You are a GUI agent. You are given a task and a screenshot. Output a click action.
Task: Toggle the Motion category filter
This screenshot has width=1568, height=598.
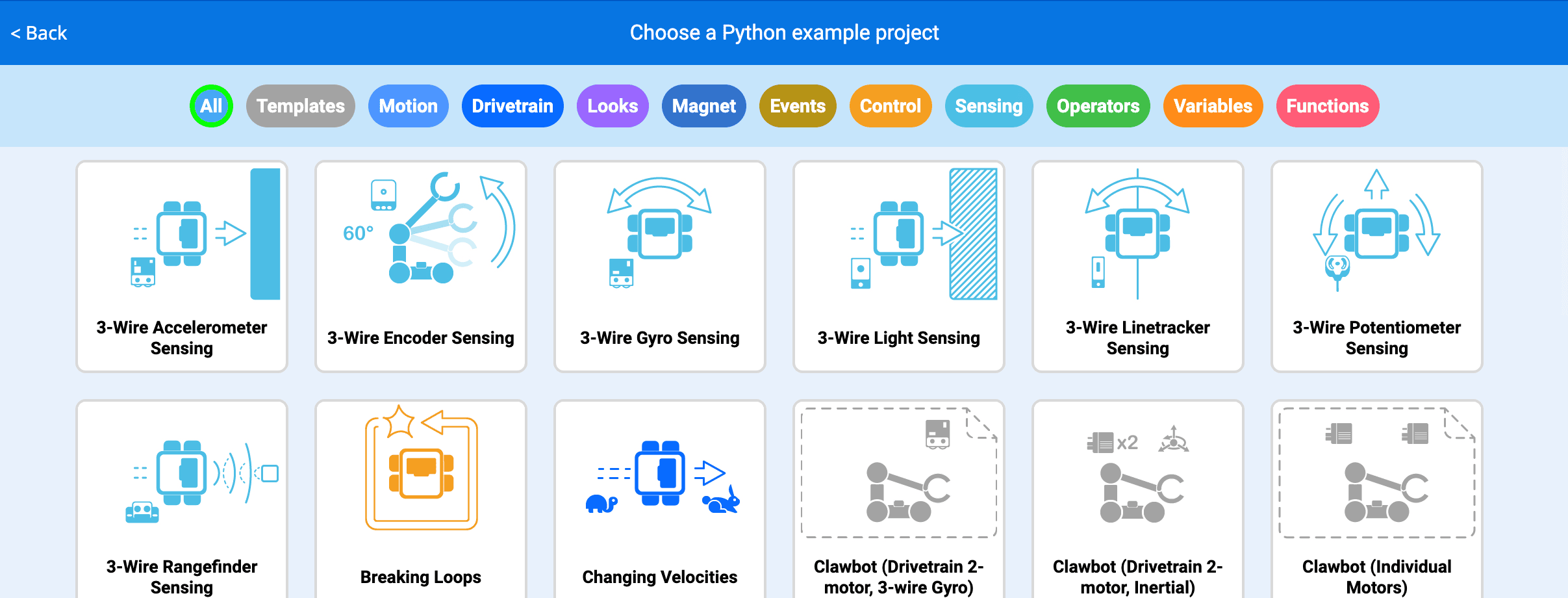[x=408, y=106]
